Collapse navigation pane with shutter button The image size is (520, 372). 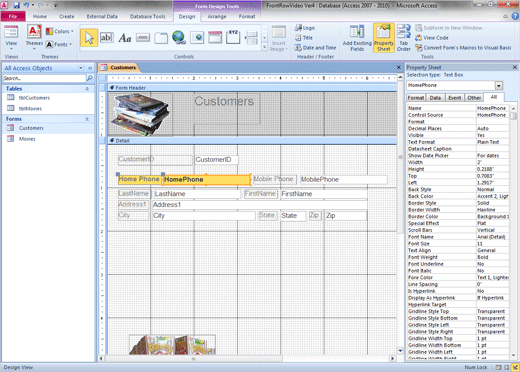pyautogui.click(x=90, y=68)
